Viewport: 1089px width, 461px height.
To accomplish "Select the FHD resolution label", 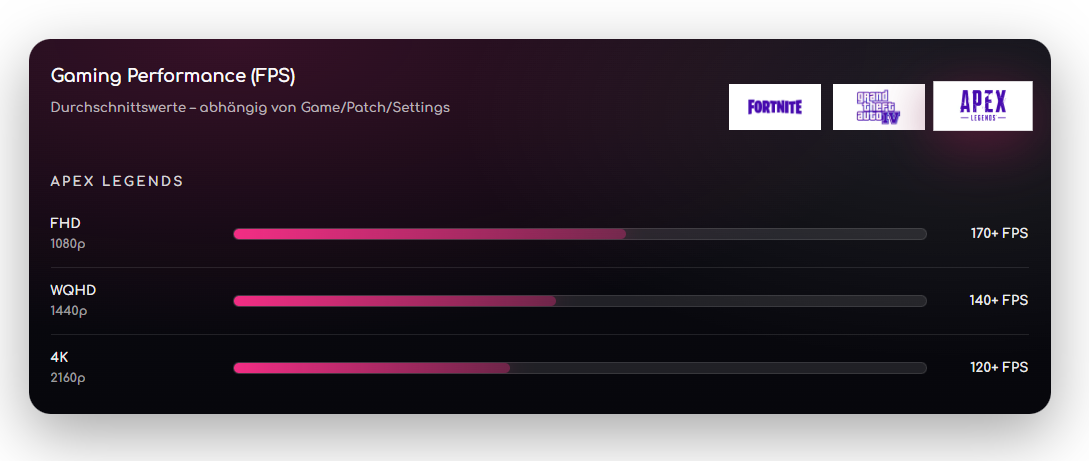I will tap(65, 223).
